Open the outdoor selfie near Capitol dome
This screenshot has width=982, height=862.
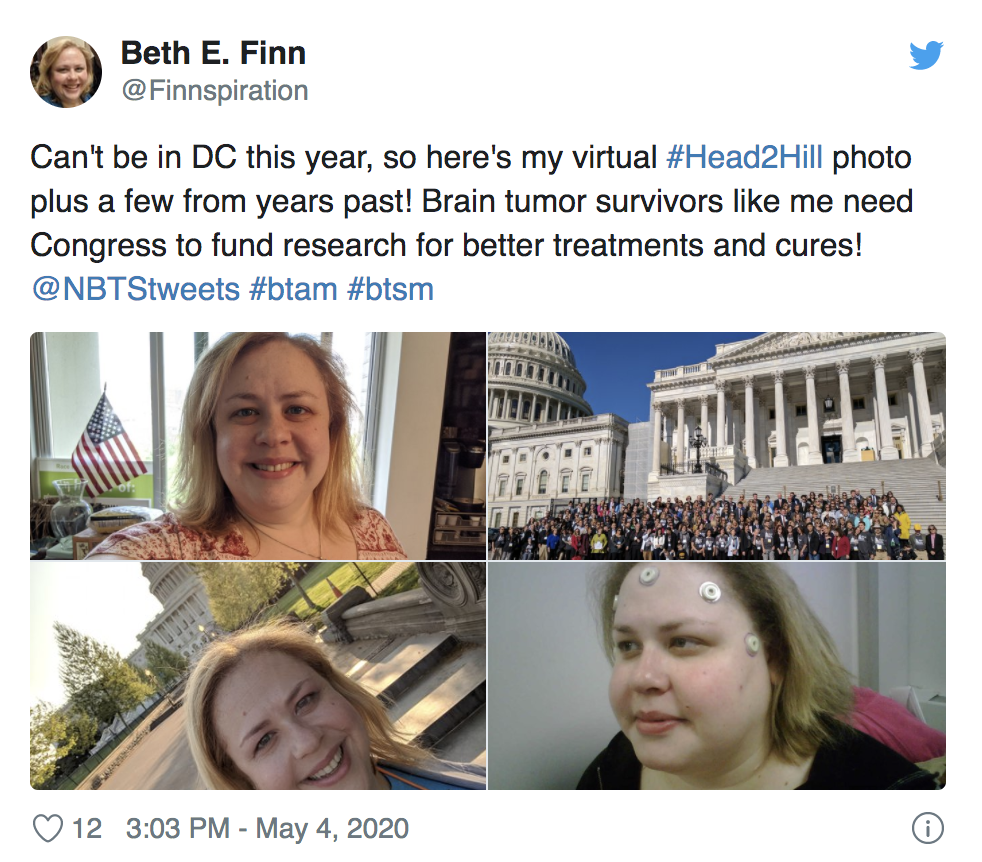click(x=257, y=675)
